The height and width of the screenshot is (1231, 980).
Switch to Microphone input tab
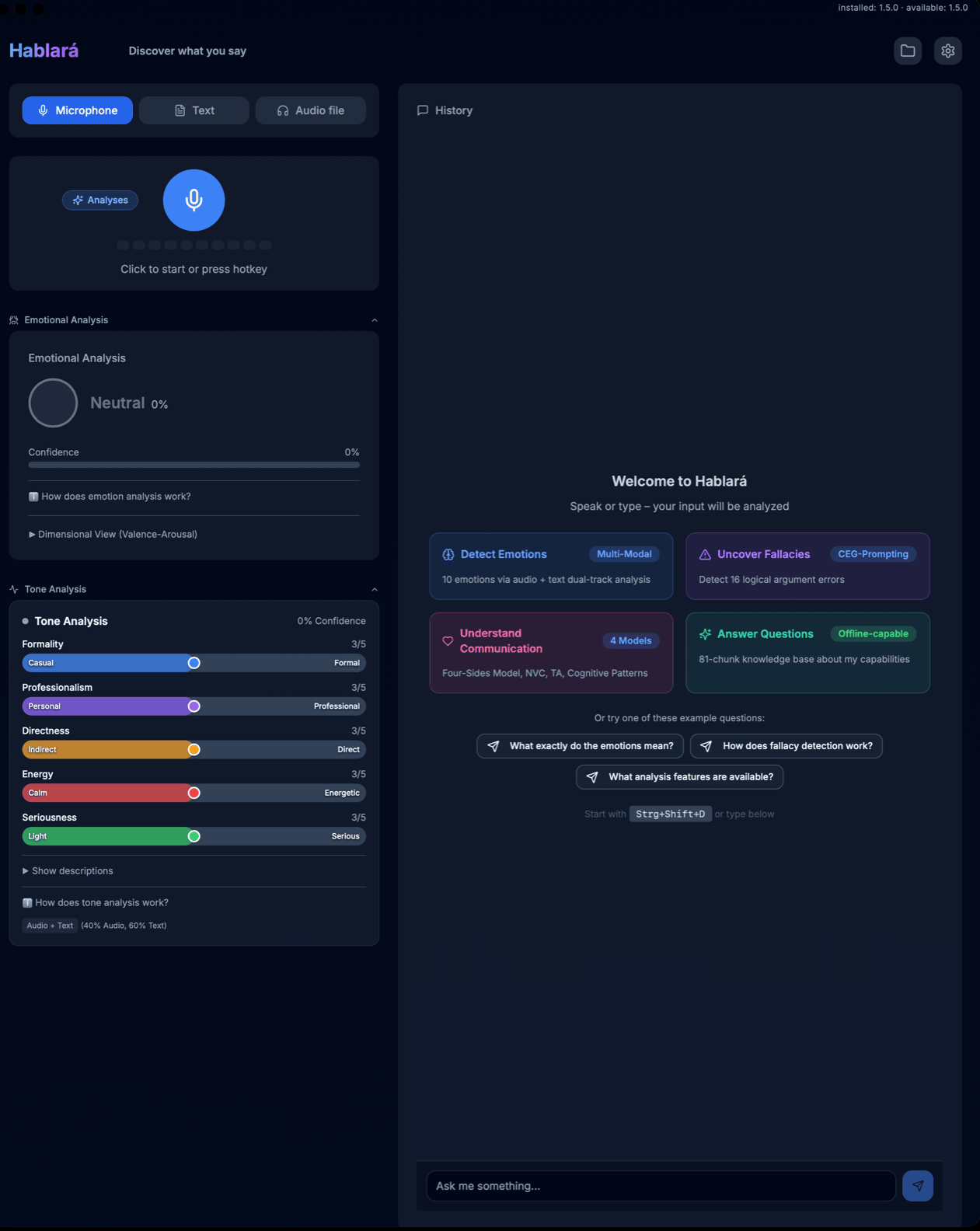77,110
